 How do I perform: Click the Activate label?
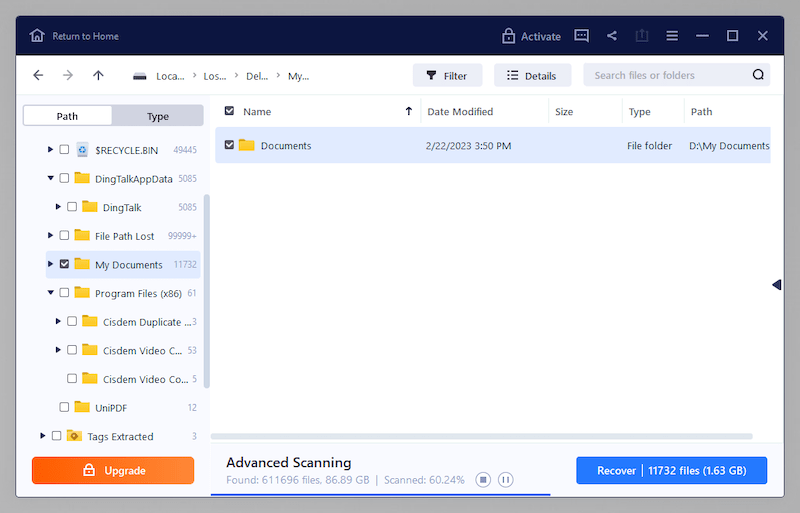(541, 36)
